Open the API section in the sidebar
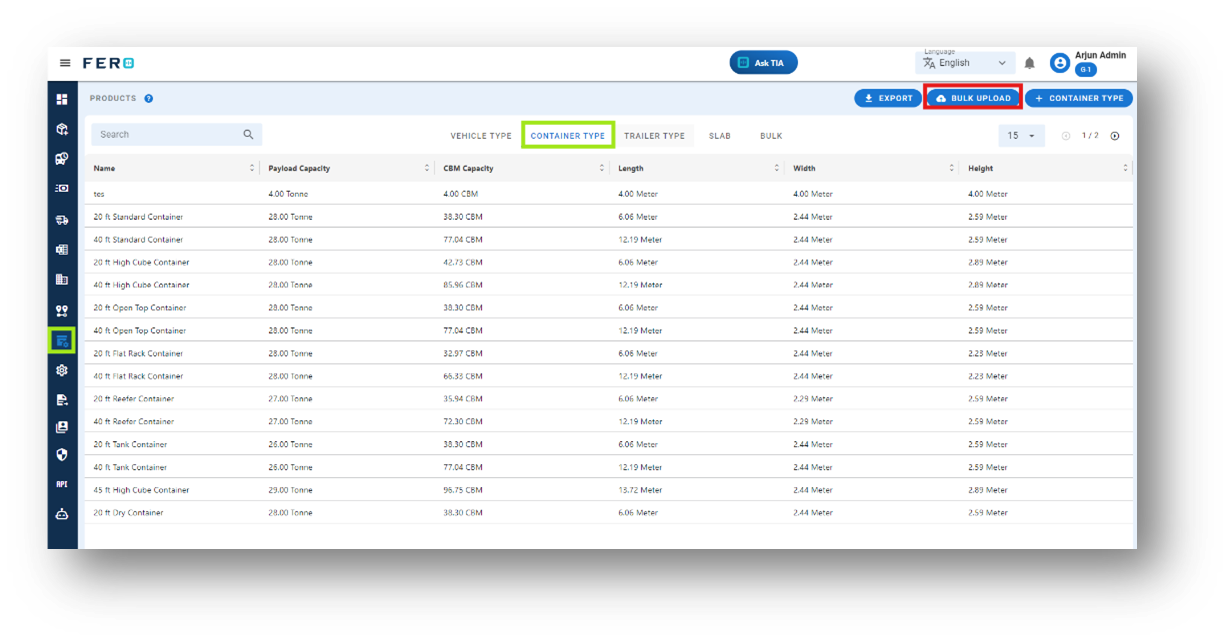Screen dimensions: 1232x644 [62, 484]
